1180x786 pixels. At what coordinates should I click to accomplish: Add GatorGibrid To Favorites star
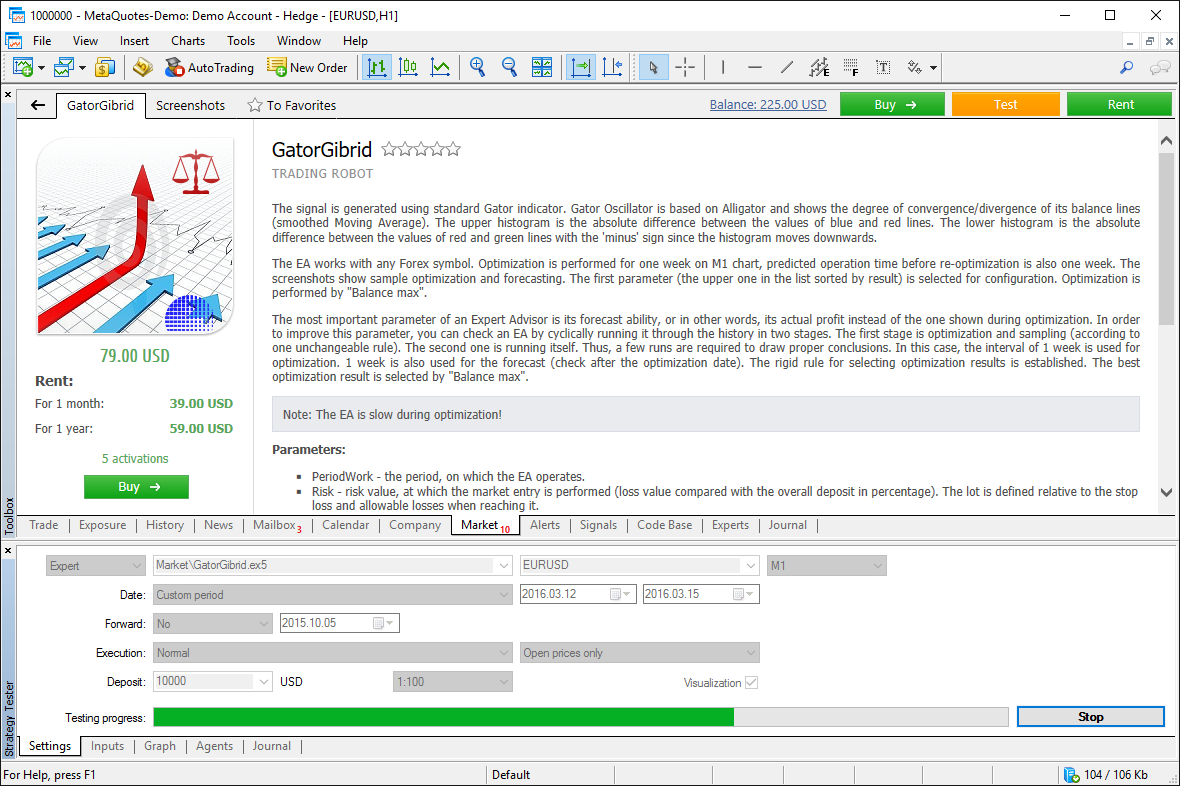[291, 105]
